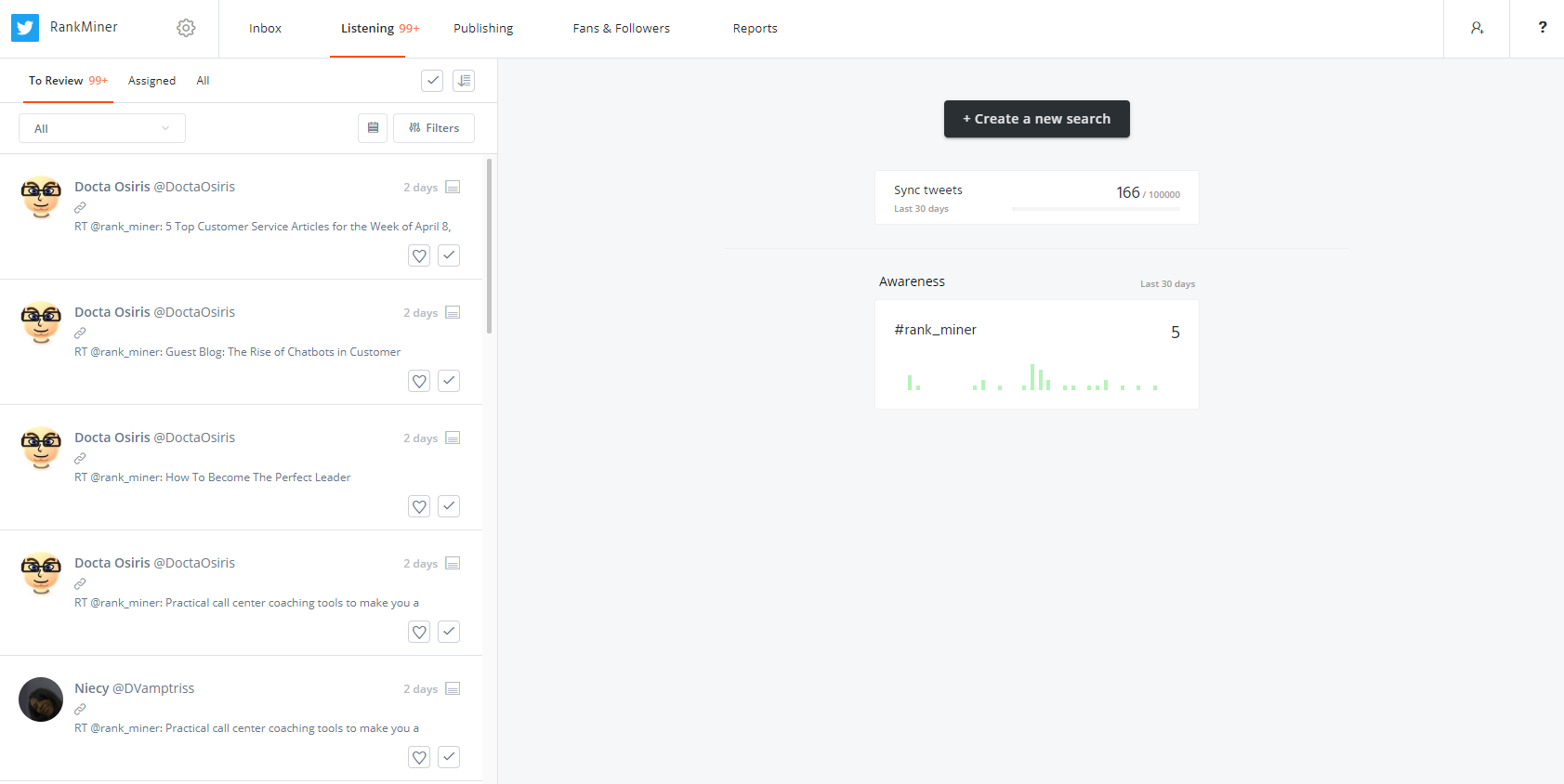
Task: Show the All tweets sub-tab
Action: pyautogui.click(x=203, y=81)
